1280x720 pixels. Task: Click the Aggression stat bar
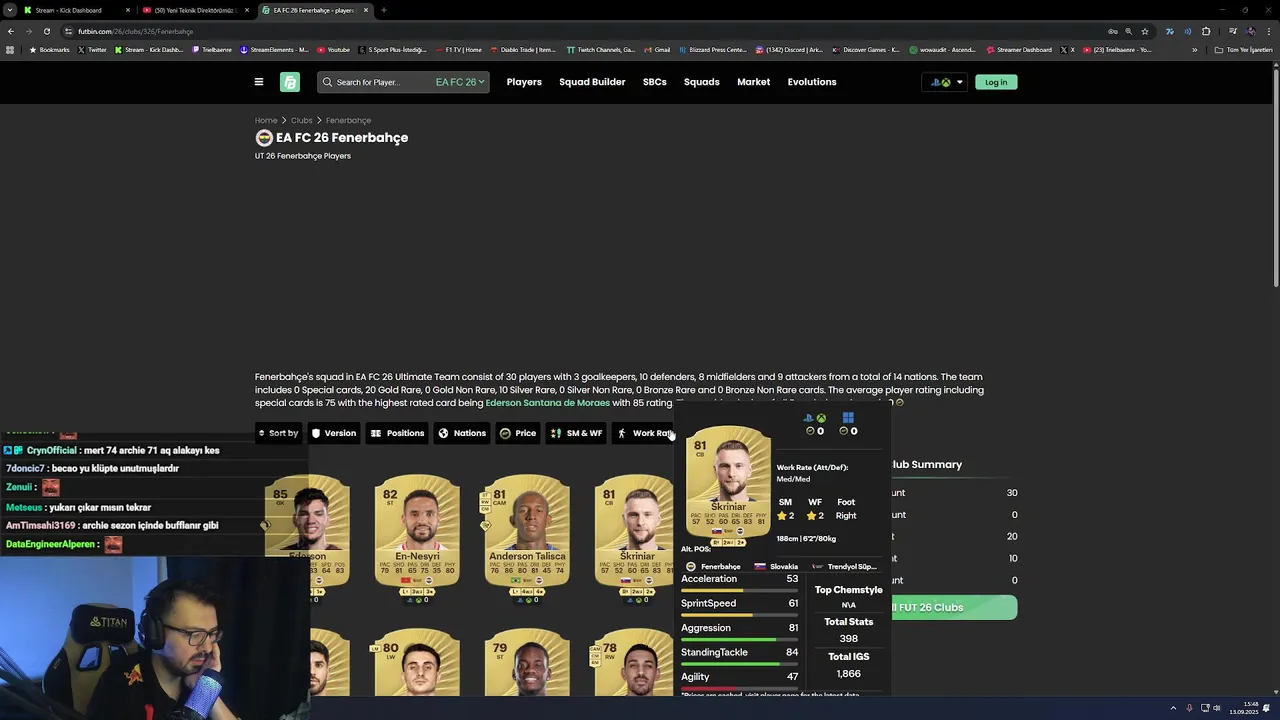point(739,640)
